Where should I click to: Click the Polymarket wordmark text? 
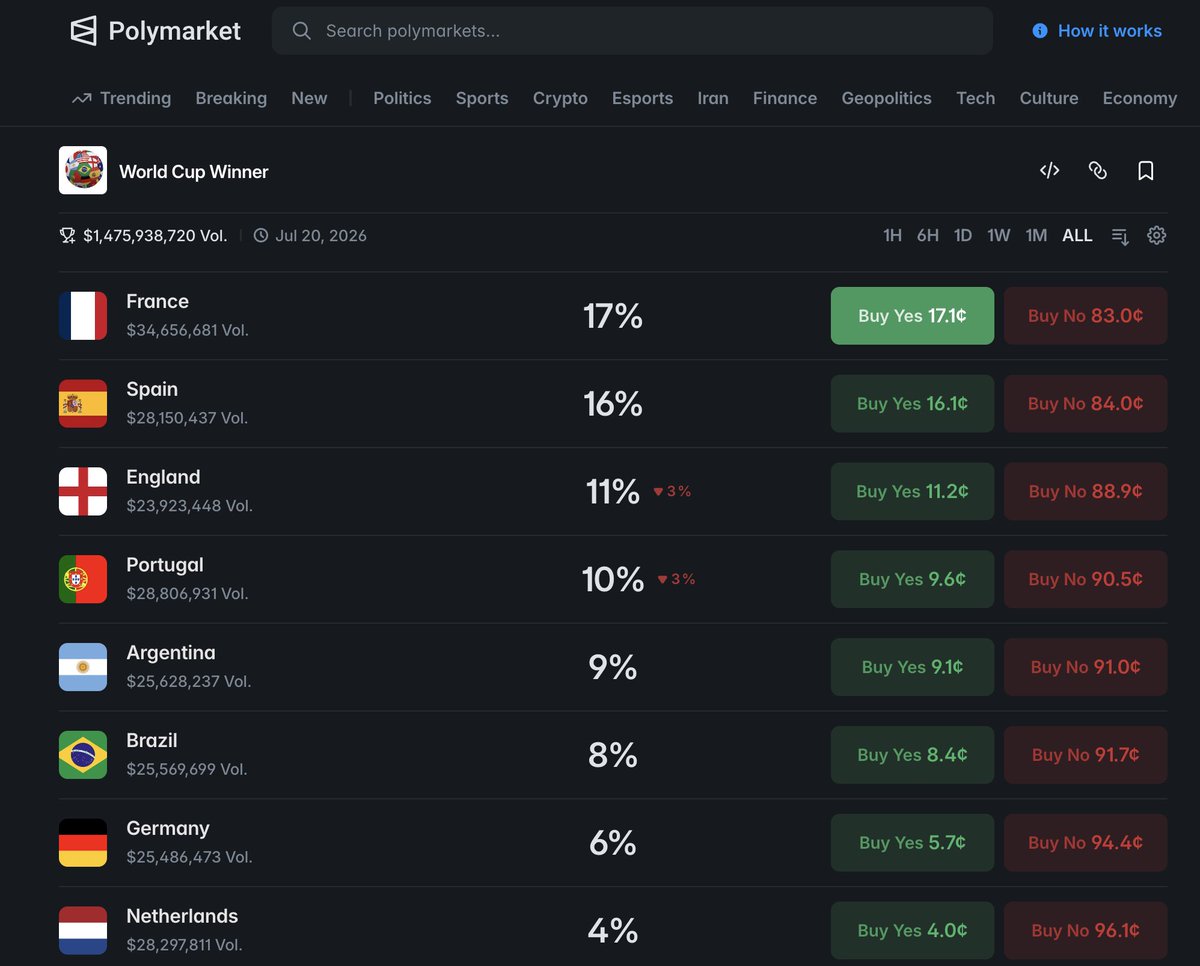175,31
